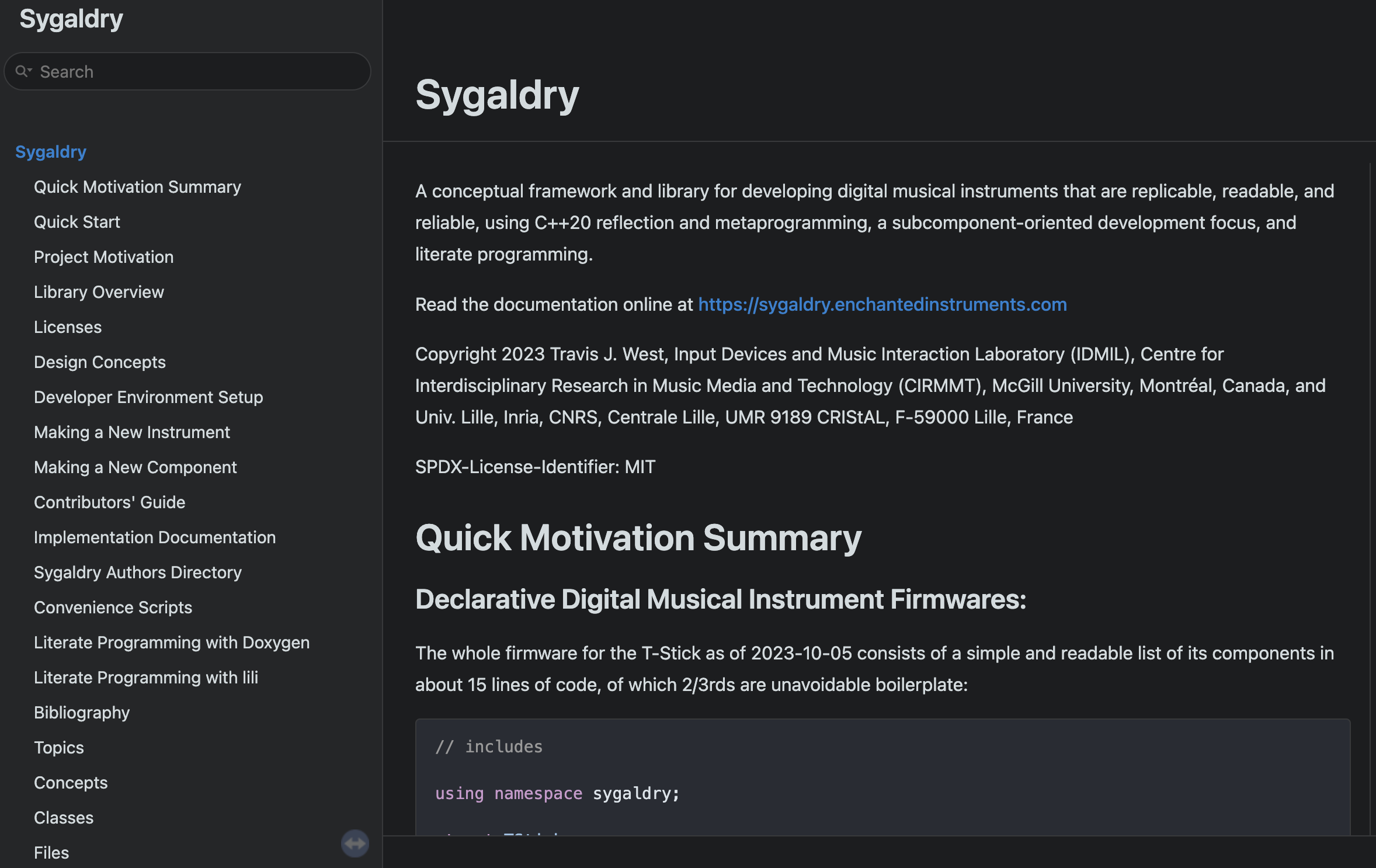Open Literate Programming with Doxygen

pos(172,643)
